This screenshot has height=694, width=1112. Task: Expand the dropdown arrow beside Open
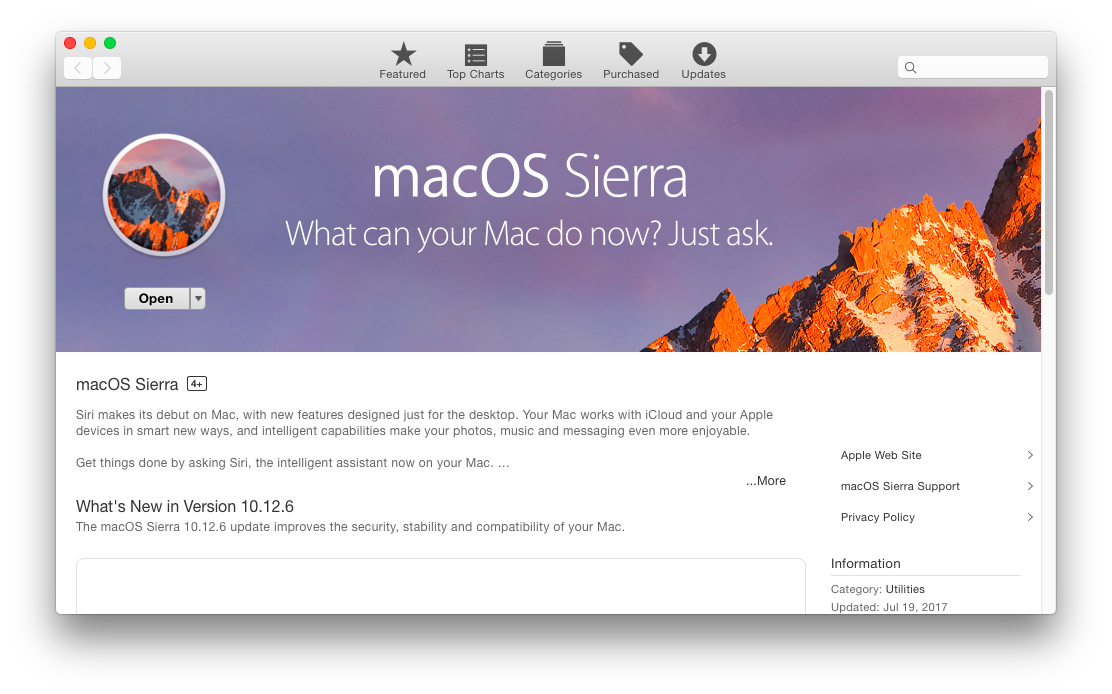[x=199, y=298]
